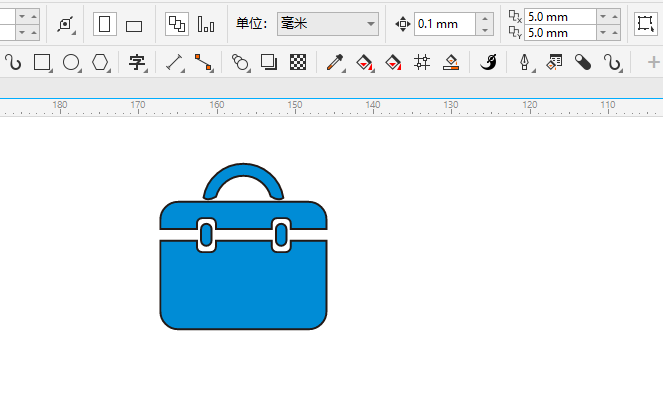This screenshot has height=408, width=663.
Task: Pick the Color Eyedropper tool
Action: point(335,62)
